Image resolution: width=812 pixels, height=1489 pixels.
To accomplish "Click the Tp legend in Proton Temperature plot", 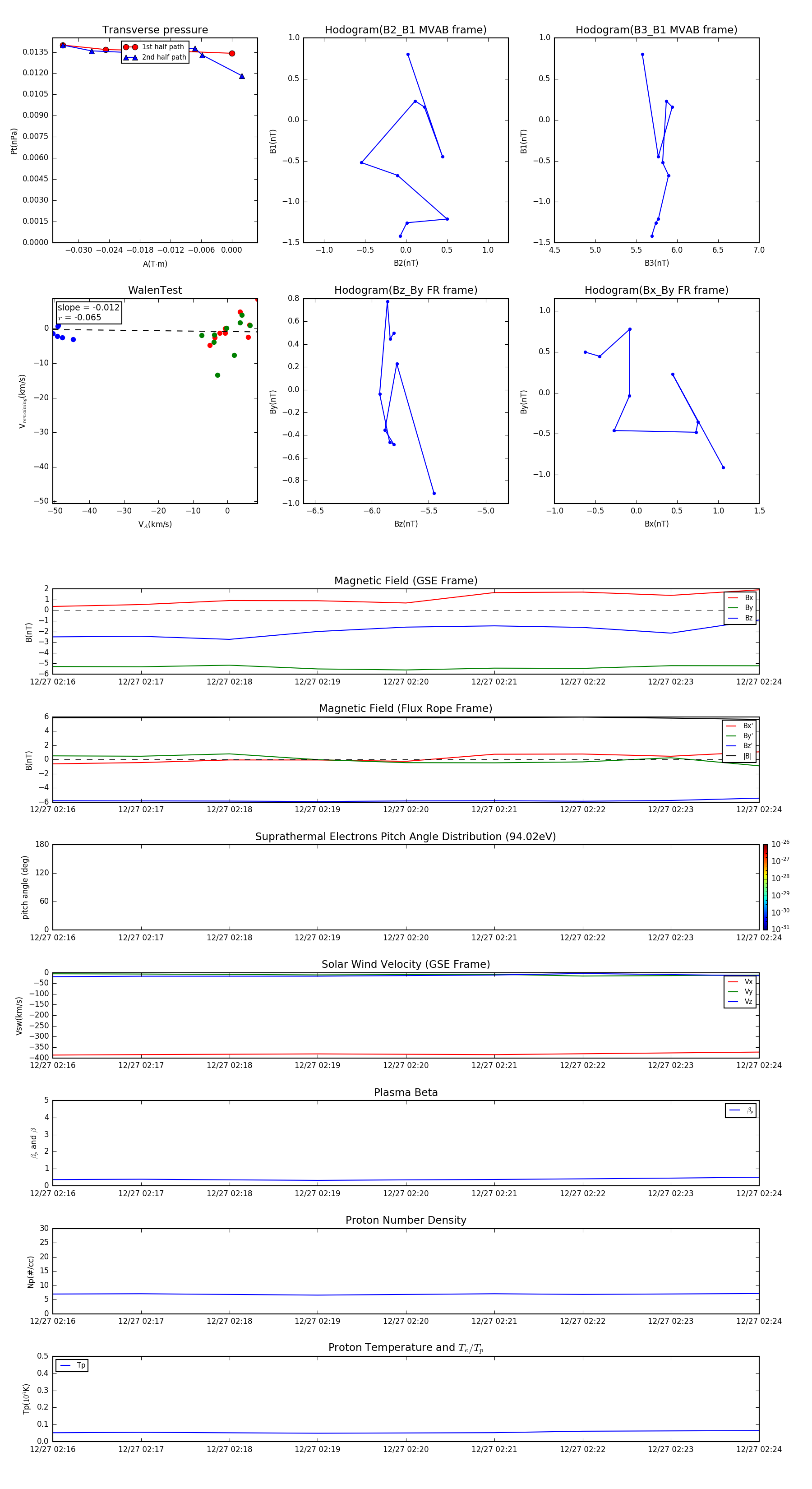I will point(72,1366).
